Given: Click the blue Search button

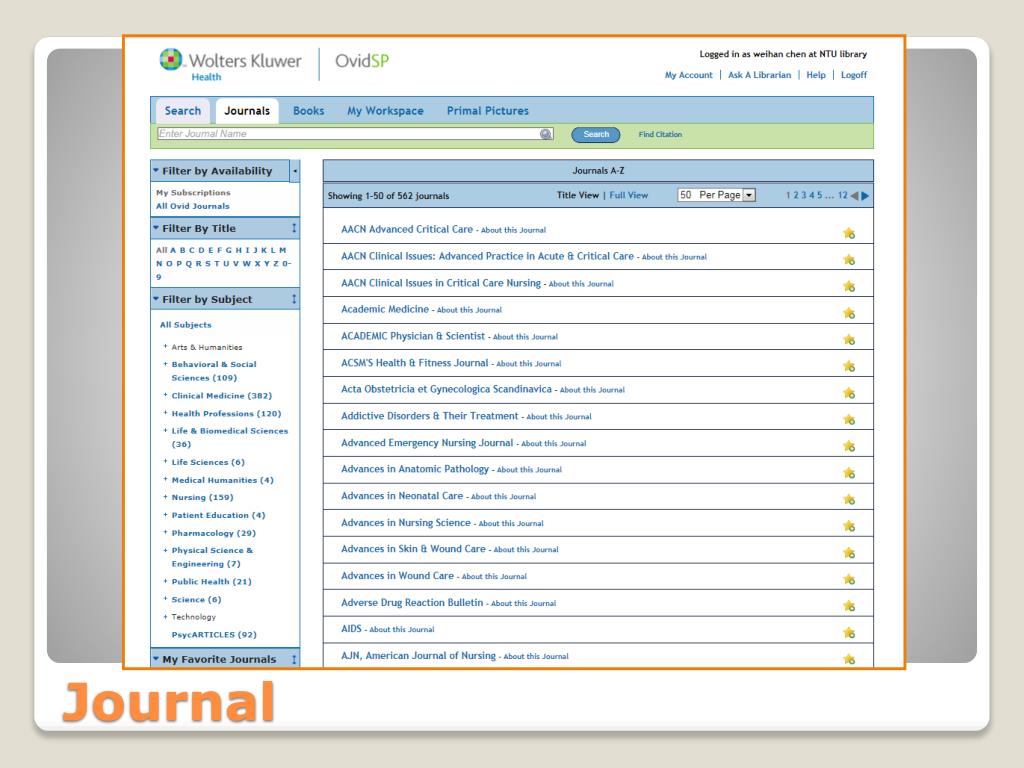Looking at the screenshot, I should pyautogui.click(x=596, y=135).
